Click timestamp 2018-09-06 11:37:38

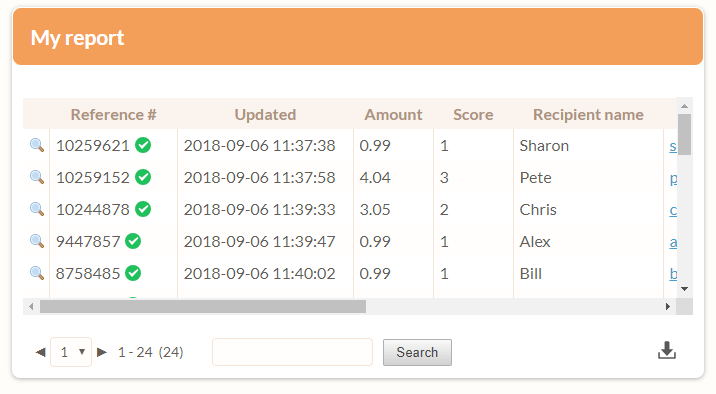[x=259, y=146]
